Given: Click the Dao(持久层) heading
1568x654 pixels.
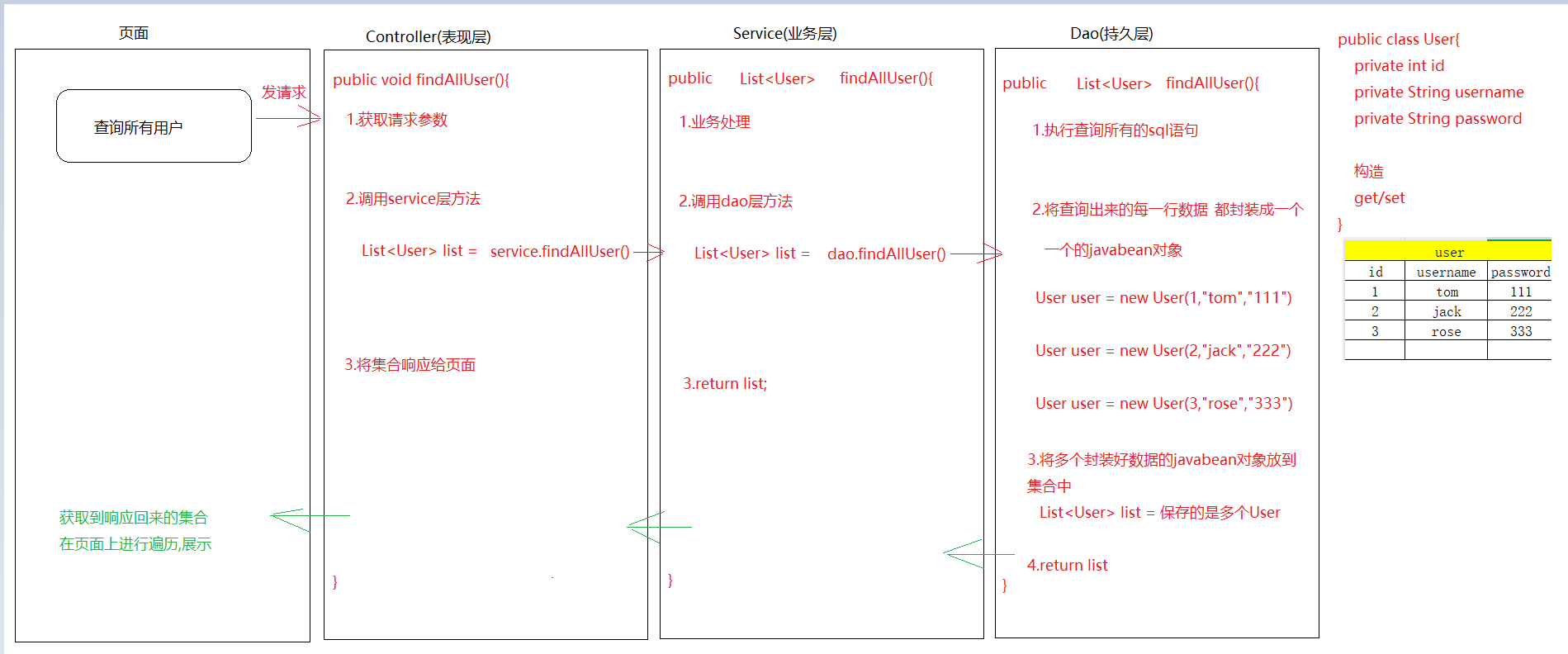Looking at the screenshot, I should click(1111, 33).
